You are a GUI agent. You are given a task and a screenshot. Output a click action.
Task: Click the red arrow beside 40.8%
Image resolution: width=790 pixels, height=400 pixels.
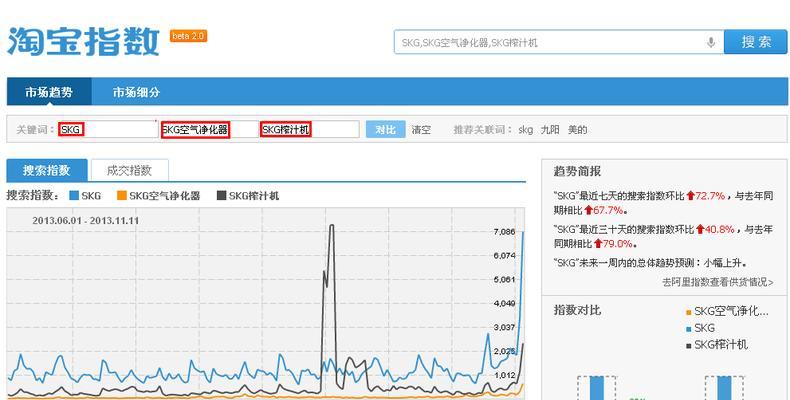click(x=699, y=229)
